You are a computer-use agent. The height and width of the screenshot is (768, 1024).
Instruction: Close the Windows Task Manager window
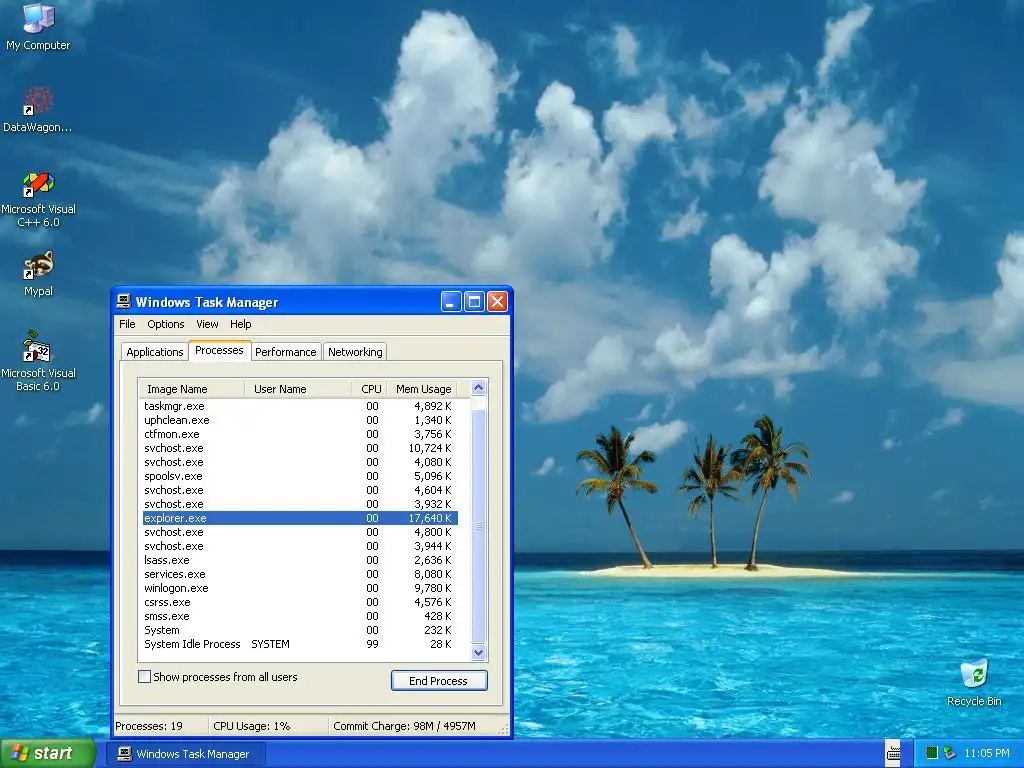click(x=498, y=301)
